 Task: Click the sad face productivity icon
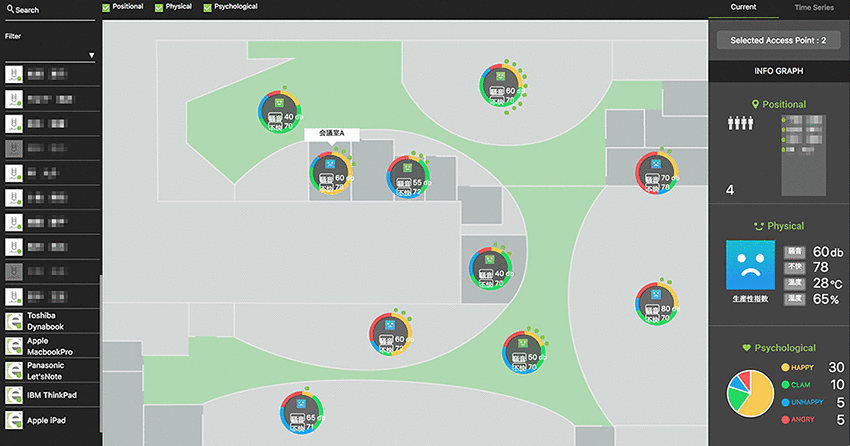(x=750, y=265)
